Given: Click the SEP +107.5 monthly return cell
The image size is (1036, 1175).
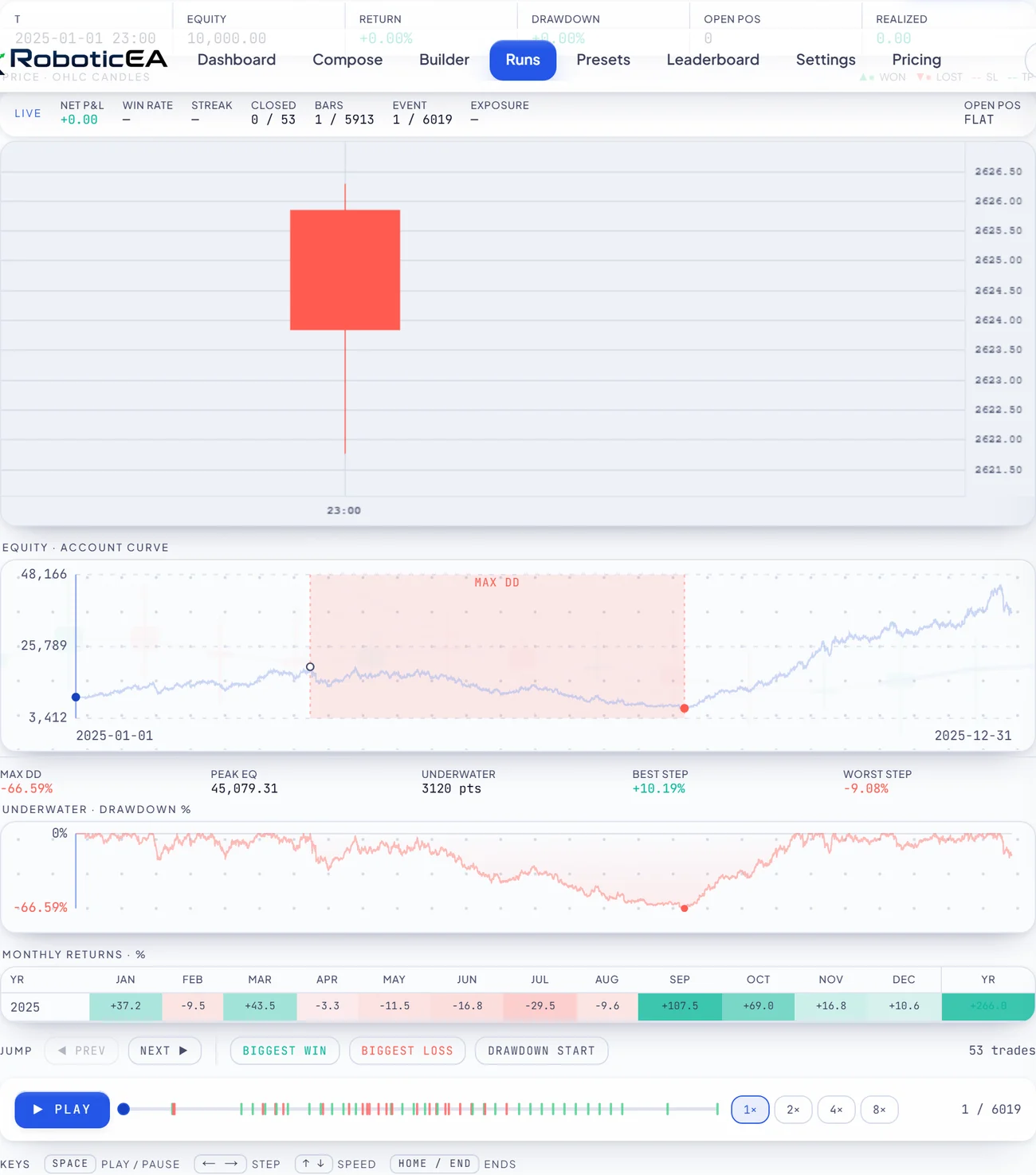Looking at the screenshot, I should tap(680, 1006).
